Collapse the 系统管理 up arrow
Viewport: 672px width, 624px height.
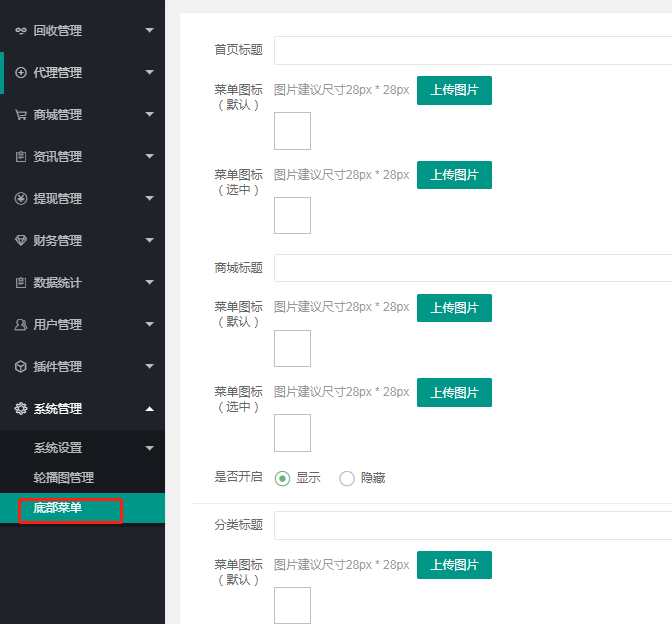(x=150, y=409)
